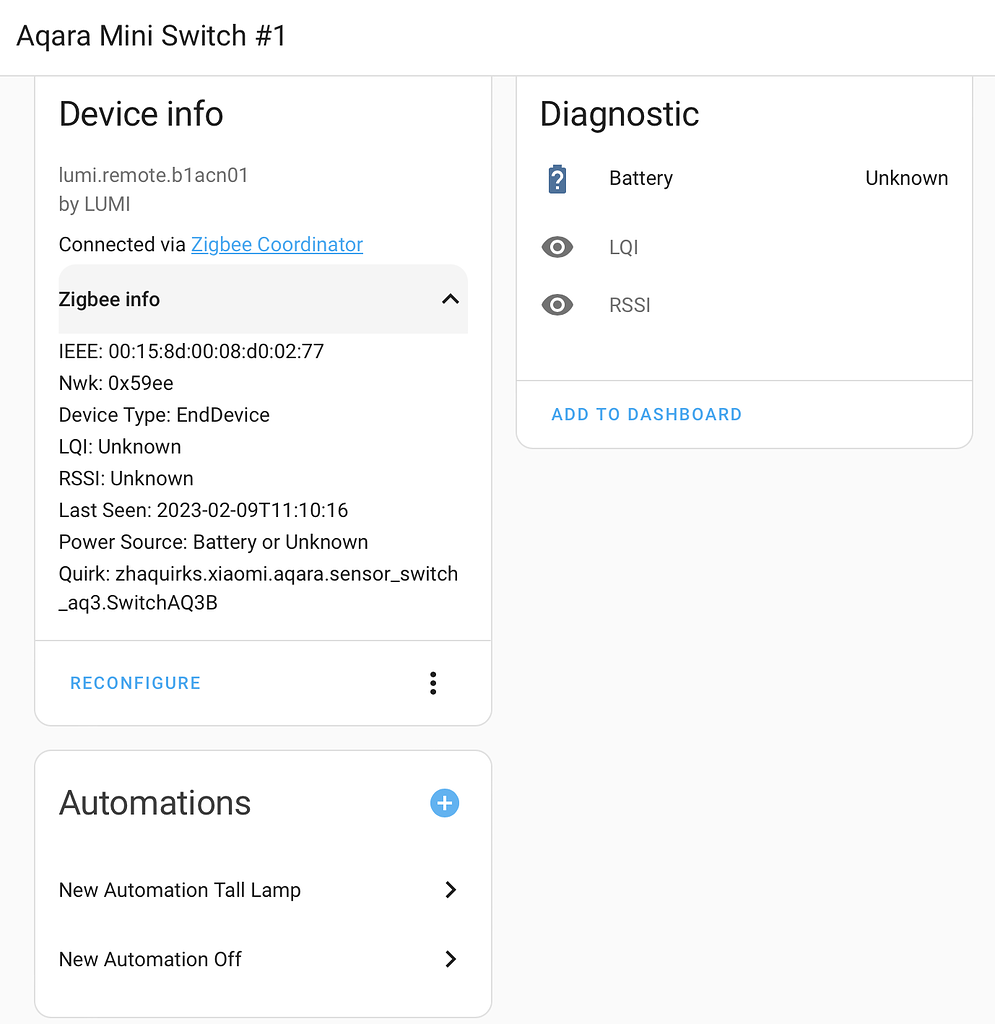Click the eye icon next to LQI

(x=557, y=247)
